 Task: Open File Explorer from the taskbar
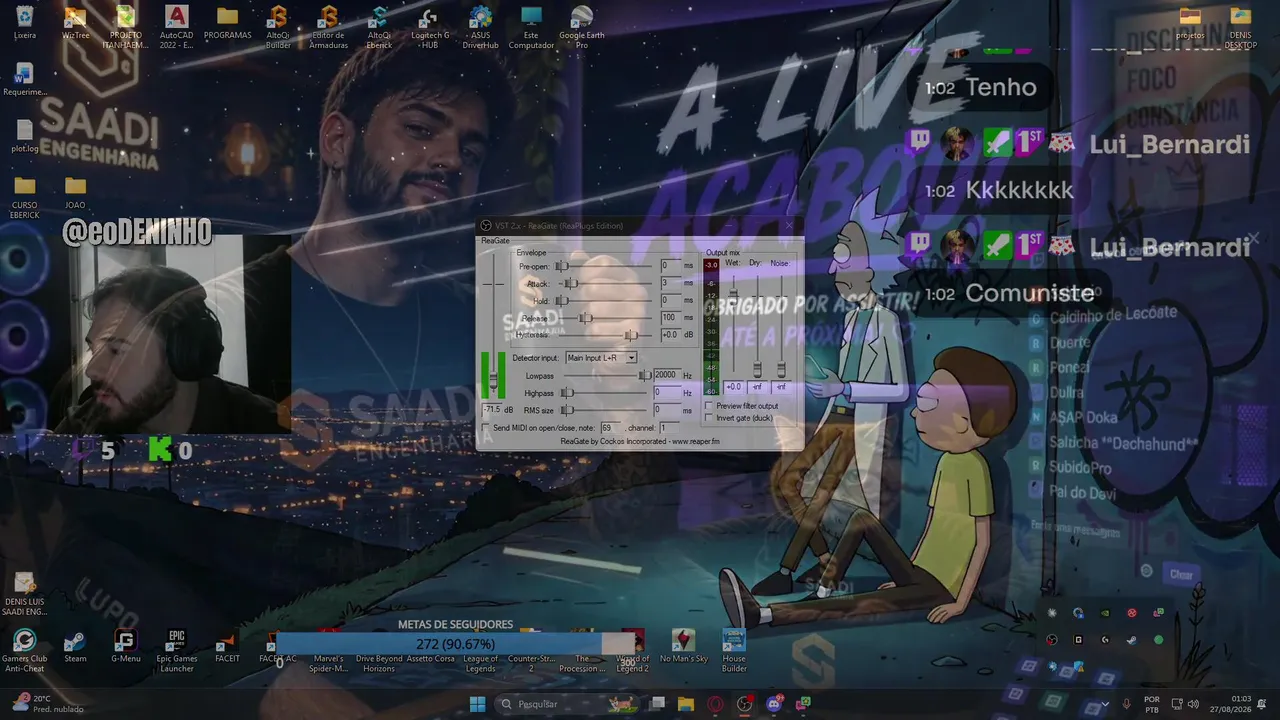pos(686,704)
